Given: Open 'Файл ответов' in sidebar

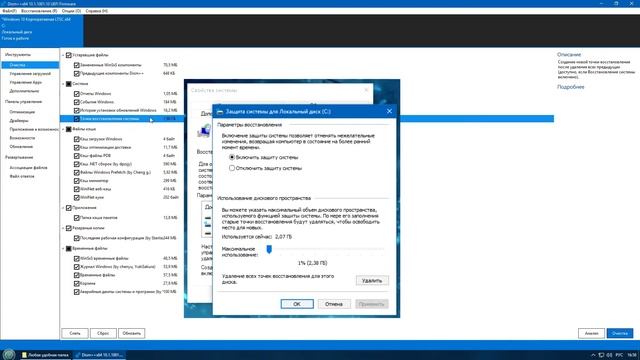Looking at the screenshot, I should (22, 176).
